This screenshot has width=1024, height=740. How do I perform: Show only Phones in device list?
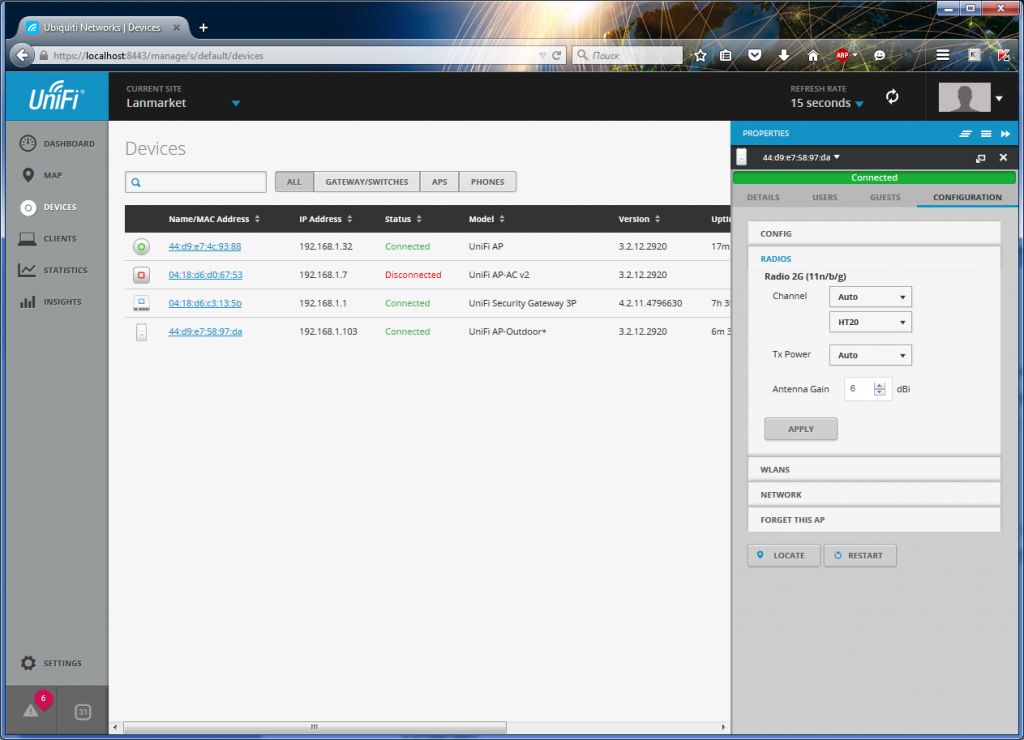click(487, 182)
